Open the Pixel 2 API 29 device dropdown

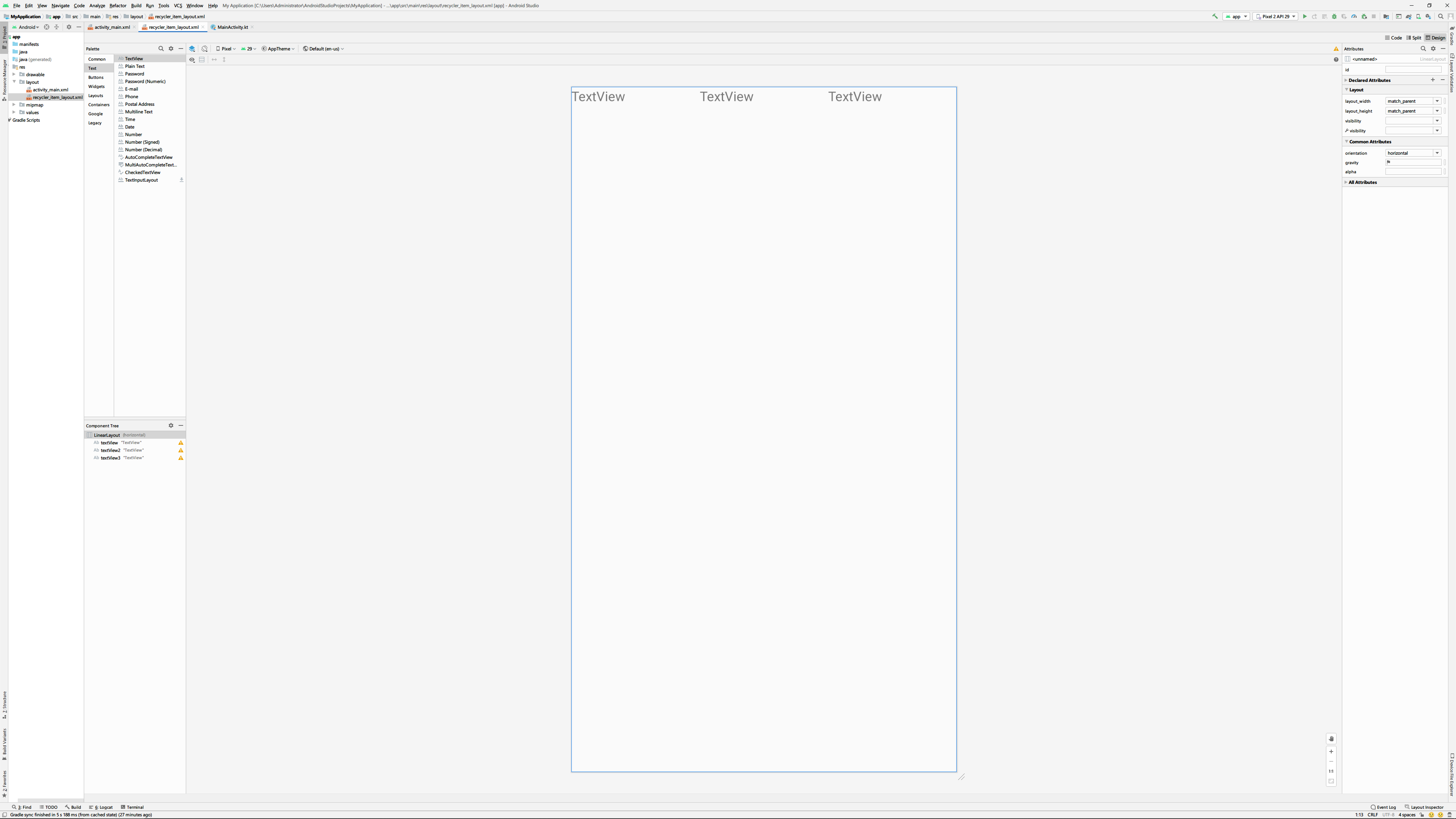[x=1276, y=16]
